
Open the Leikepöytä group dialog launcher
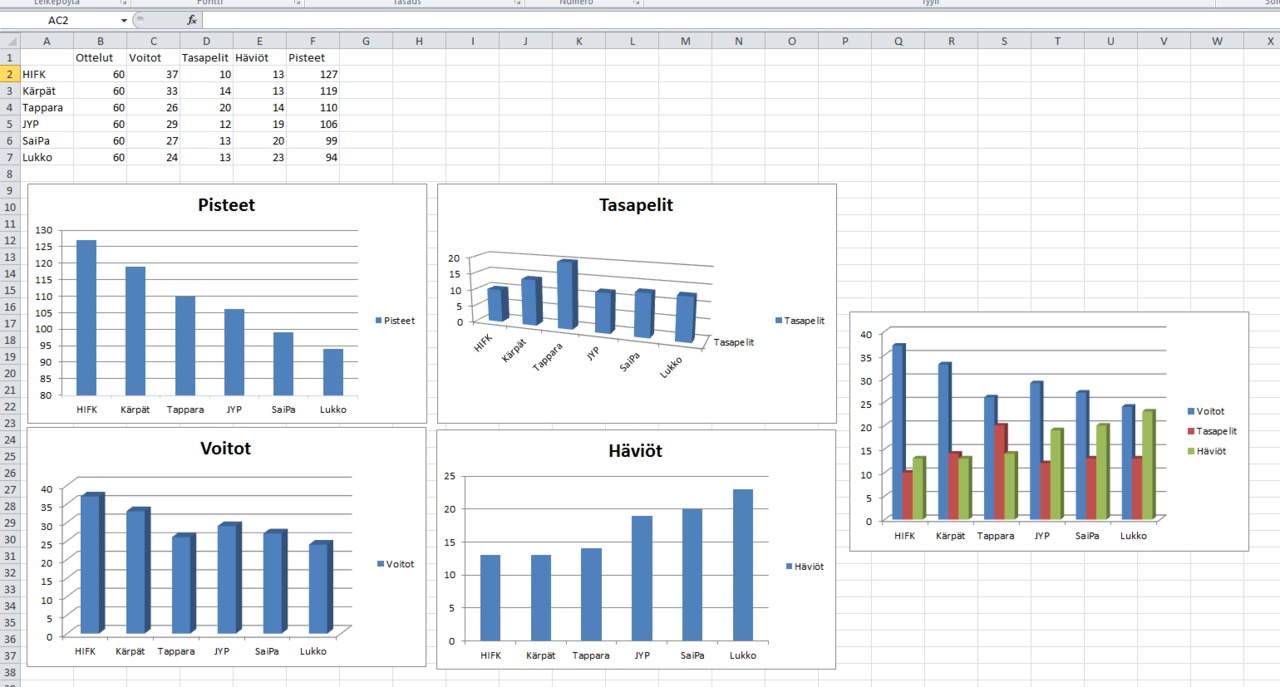click(123, 3)
